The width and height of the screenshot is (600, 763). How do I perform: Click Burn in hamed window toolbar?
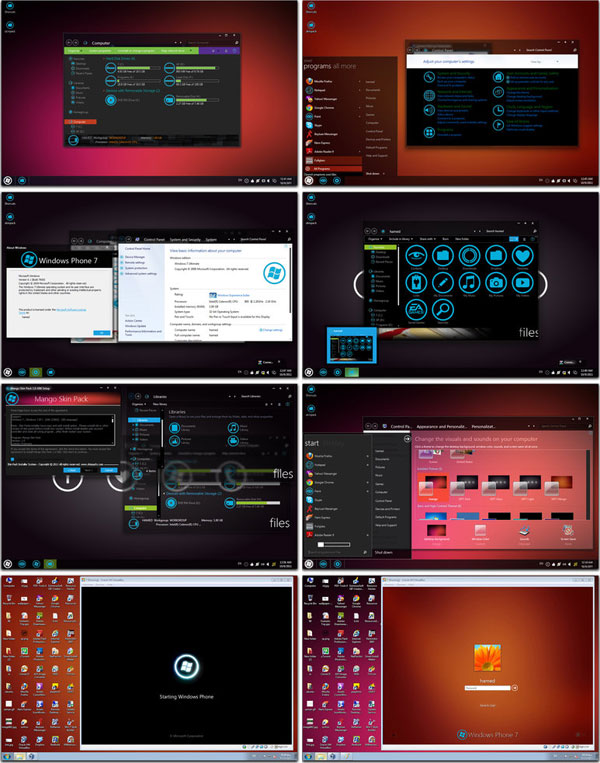coord(446,239)
